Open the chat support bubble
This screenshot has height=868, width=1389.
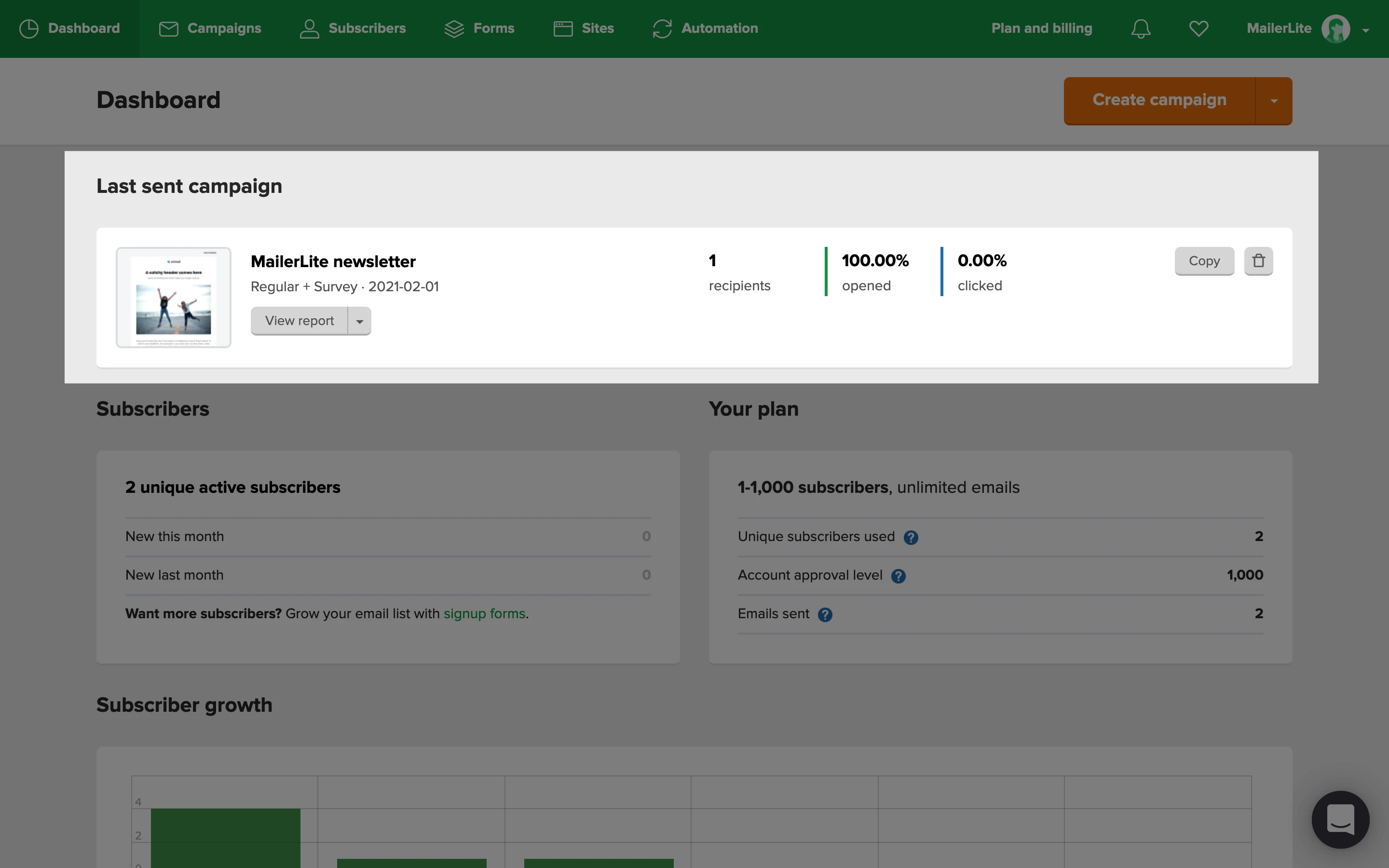click(x=1340, y=819)
